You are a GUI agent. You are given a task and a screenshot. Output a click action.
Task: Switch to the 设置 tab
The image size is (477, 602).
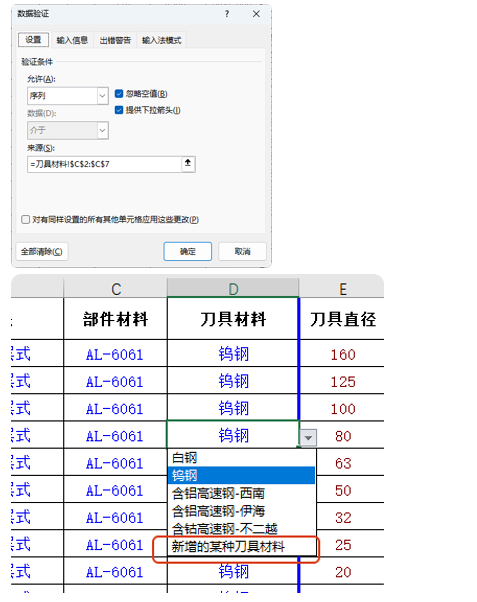pos(33,40)
